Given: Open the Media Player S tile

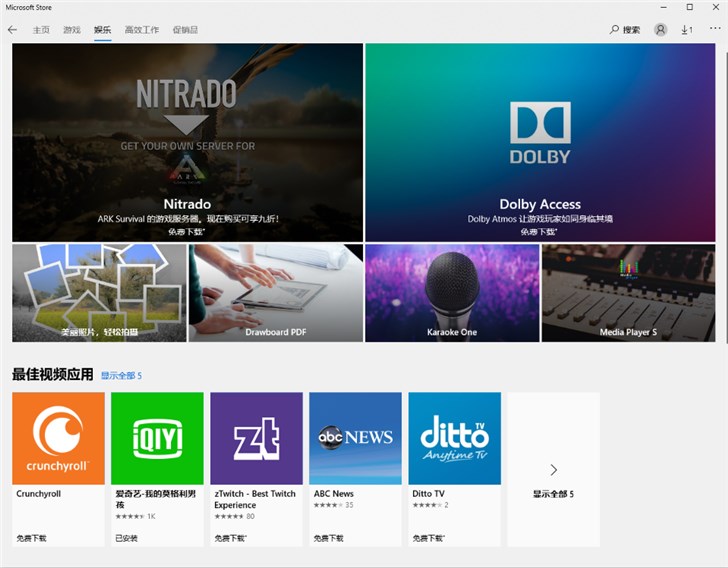Looking at the screenshot, I should (x=629, y=293).
